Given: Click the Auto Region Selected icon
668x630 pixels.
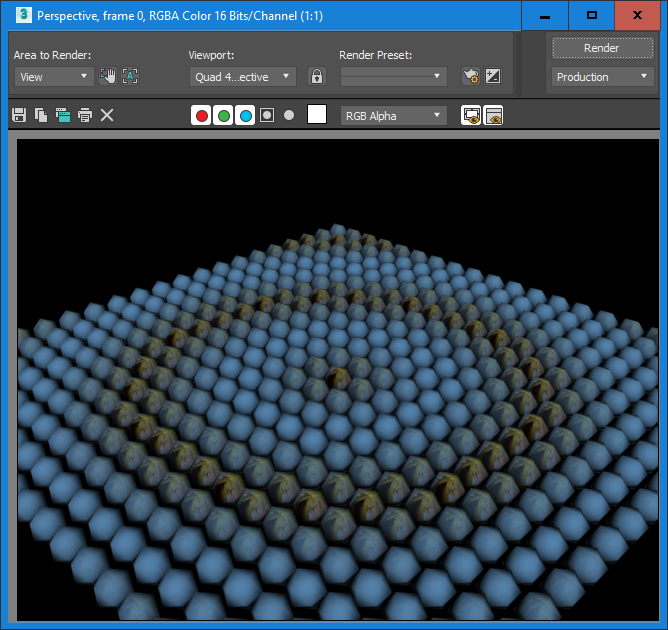Looking at the screenshot, I should click(x=130, y=76).
